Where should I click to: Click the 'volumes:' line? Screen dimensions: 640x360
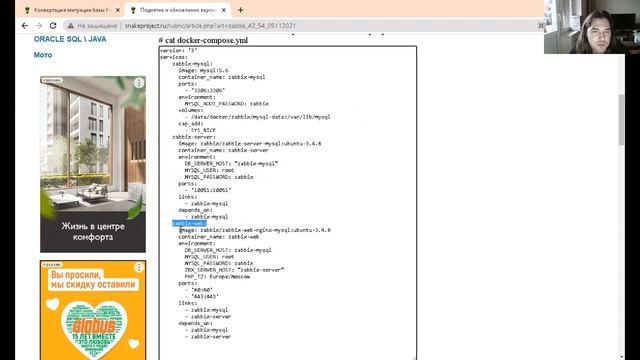(191, 110)
